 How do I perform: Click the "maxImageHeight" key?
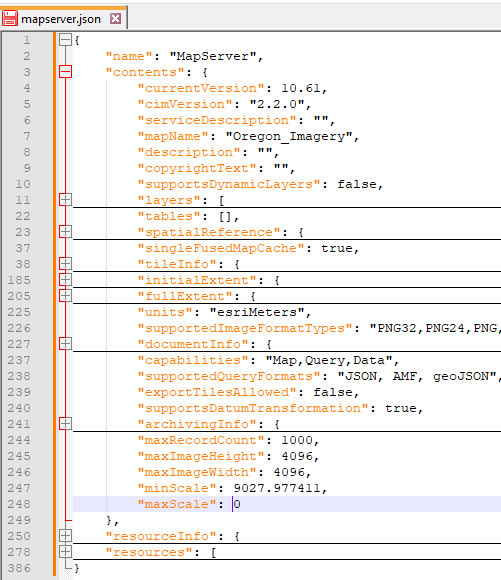[201, 456]
